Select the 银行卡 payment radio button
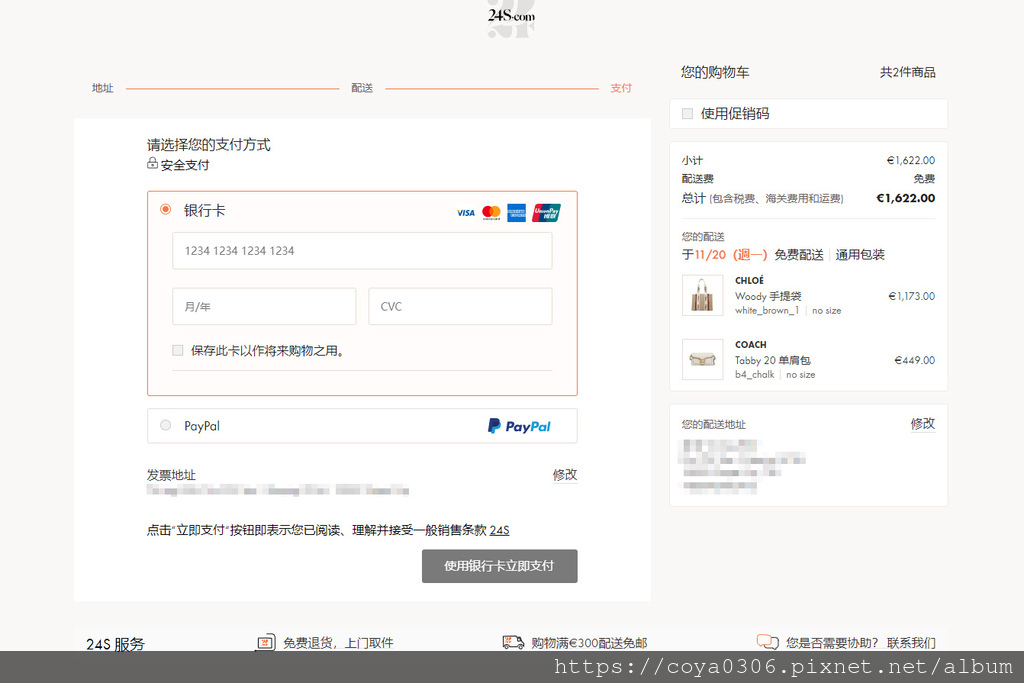 coord(166,210)
